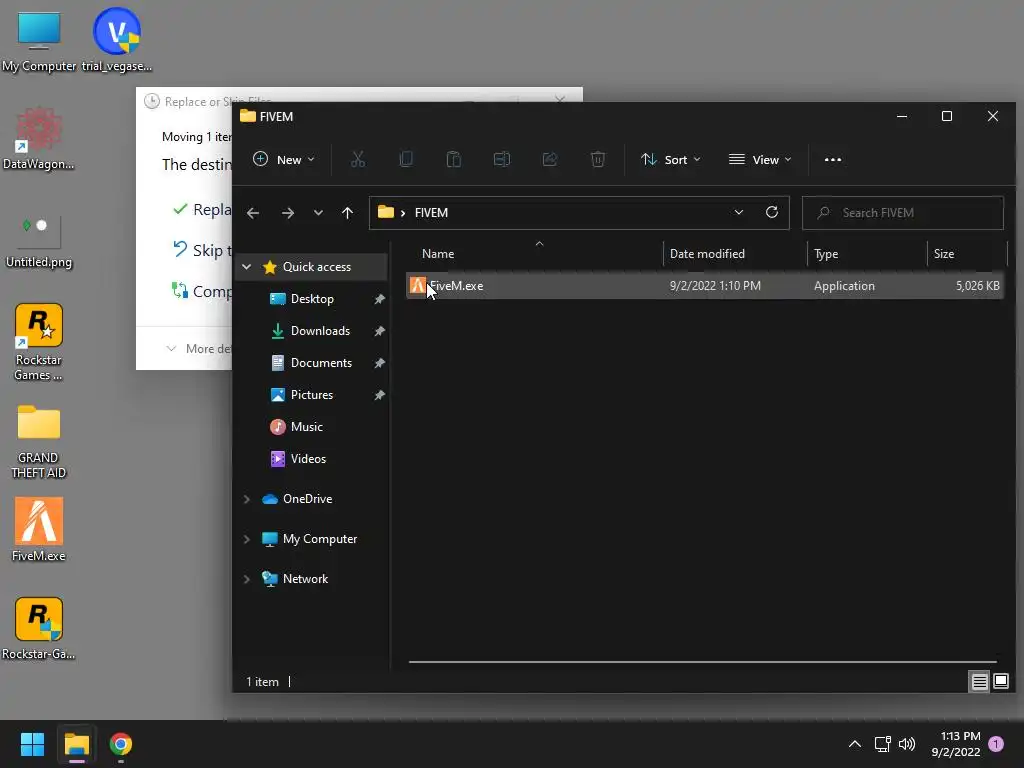
Task: Click the Cut scissors icon in toolbar
Action: pos(358,159)
